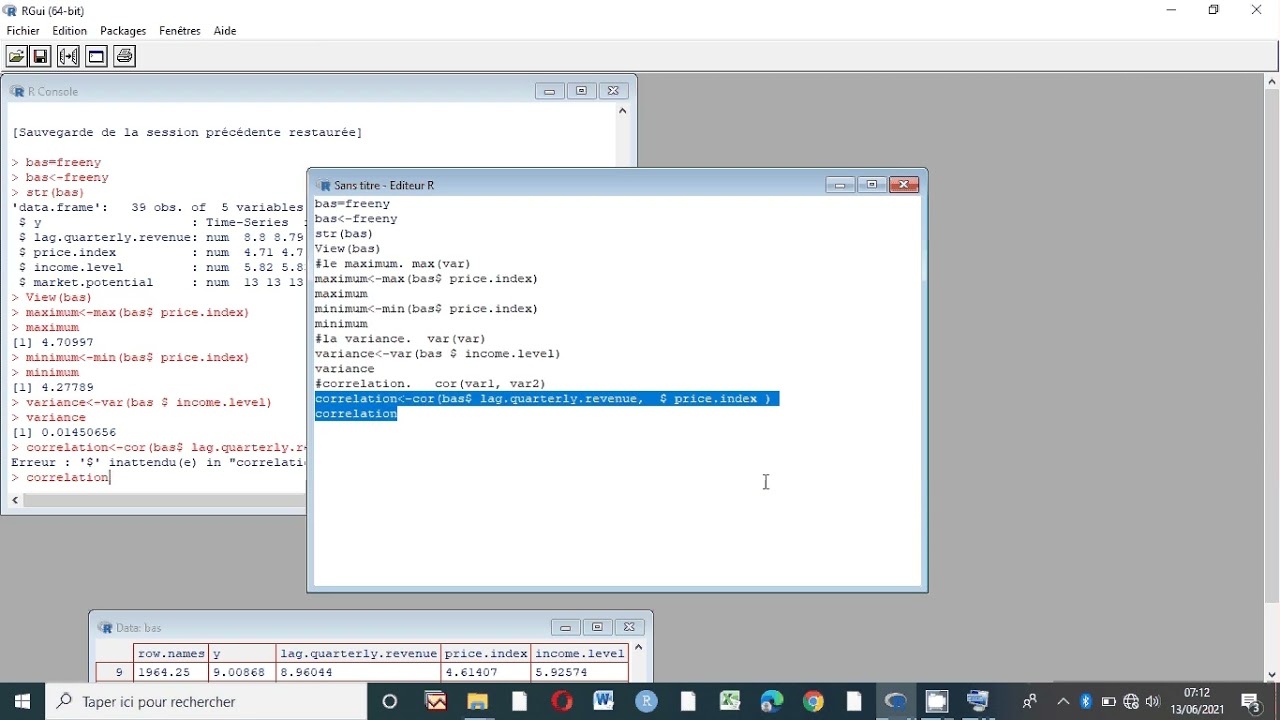The image size is (1280, 720).
Task: Click the RGui workspace scroll-down arrow
Action: click(x=1272, y=675)
